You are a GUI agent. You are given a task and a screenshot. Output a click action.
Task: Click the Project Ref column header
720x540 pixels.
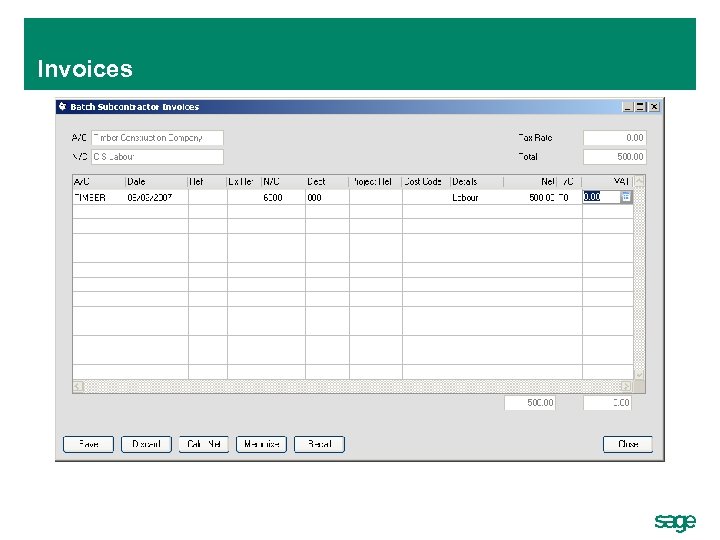[x=376, y=182]
